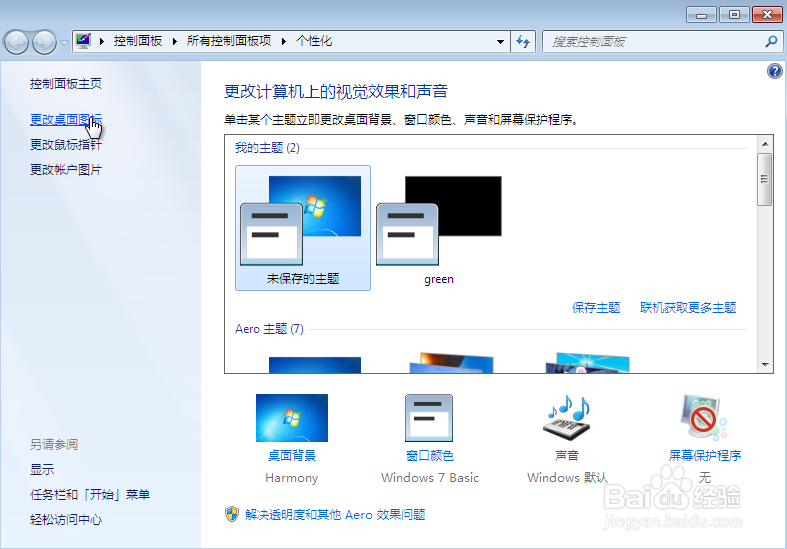Open the recent pages dropdown beside Forward
Viewport: 787px width, 549px height.
(64, 43)
